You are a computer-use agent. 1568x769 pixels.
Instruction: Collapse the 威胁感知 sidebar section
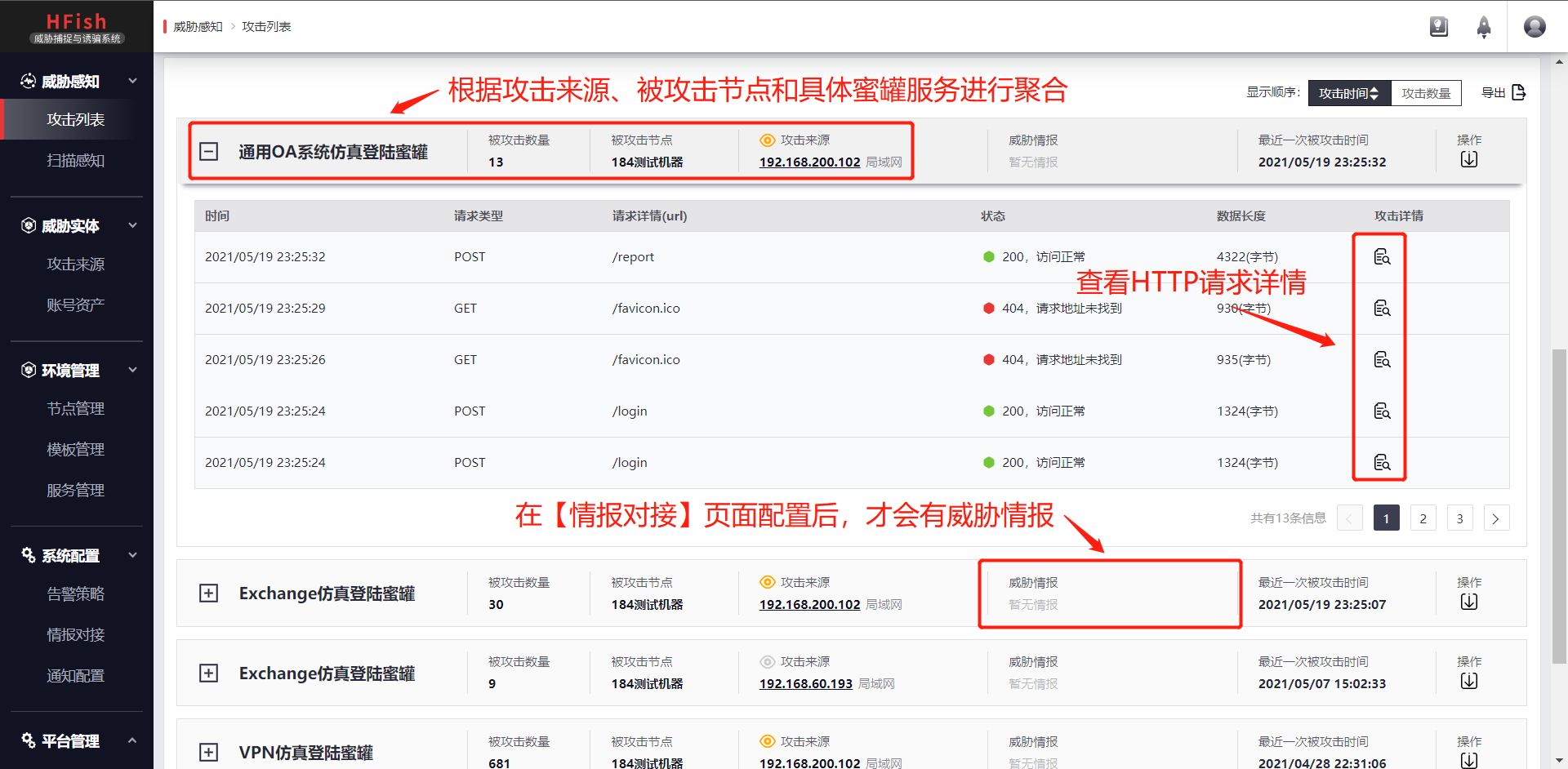(132, 81)
